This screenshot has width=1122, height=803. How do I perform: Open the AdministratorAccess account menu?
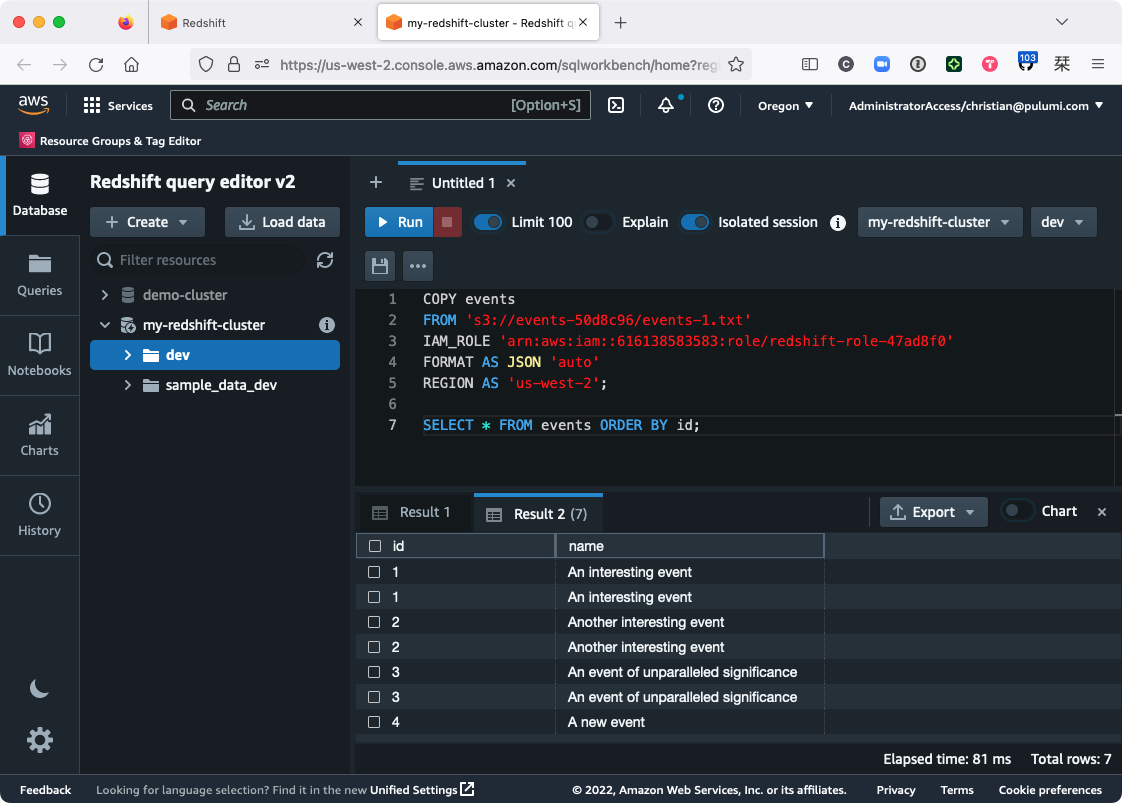[975, 105]
